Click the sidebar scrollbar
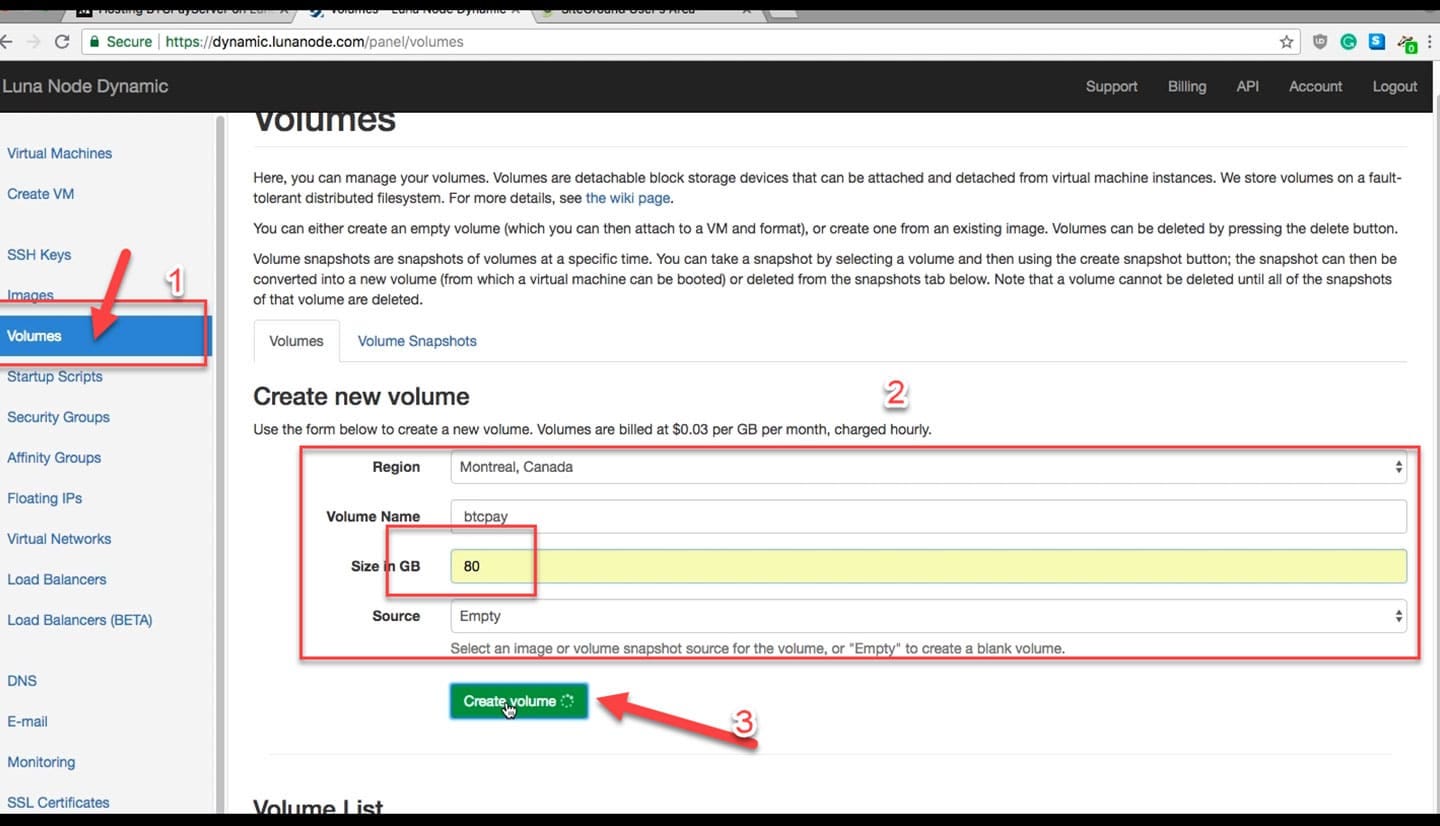1440x826 pixels. (220, 463)
